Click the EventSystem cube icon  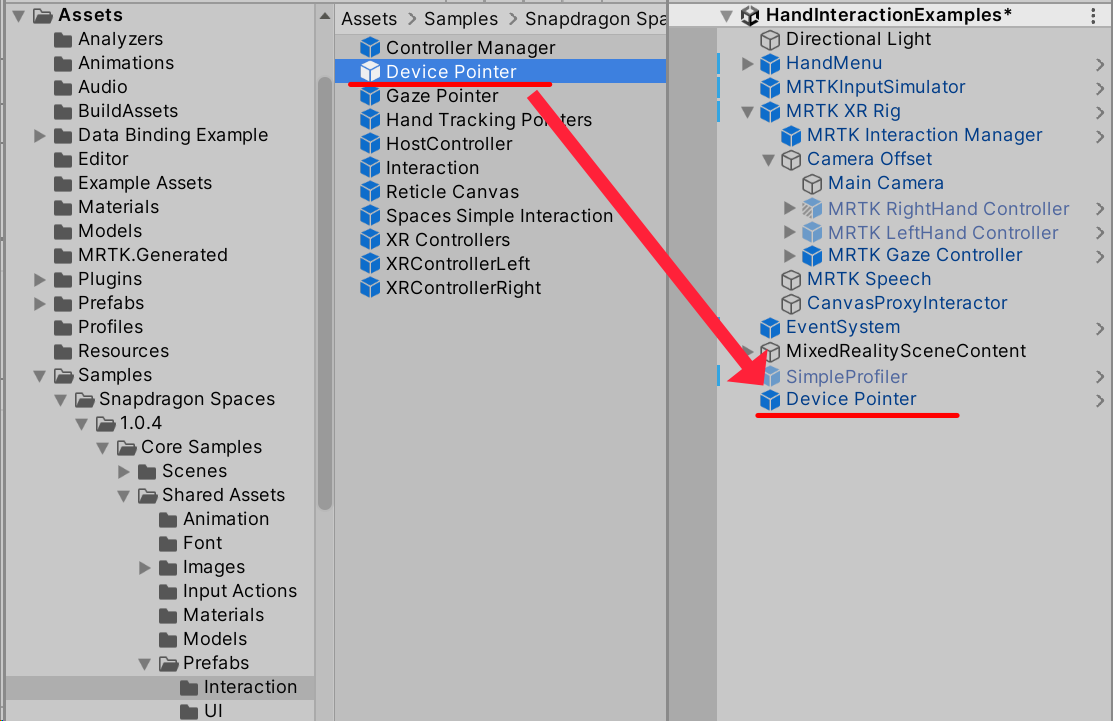(x=770, y=328)
